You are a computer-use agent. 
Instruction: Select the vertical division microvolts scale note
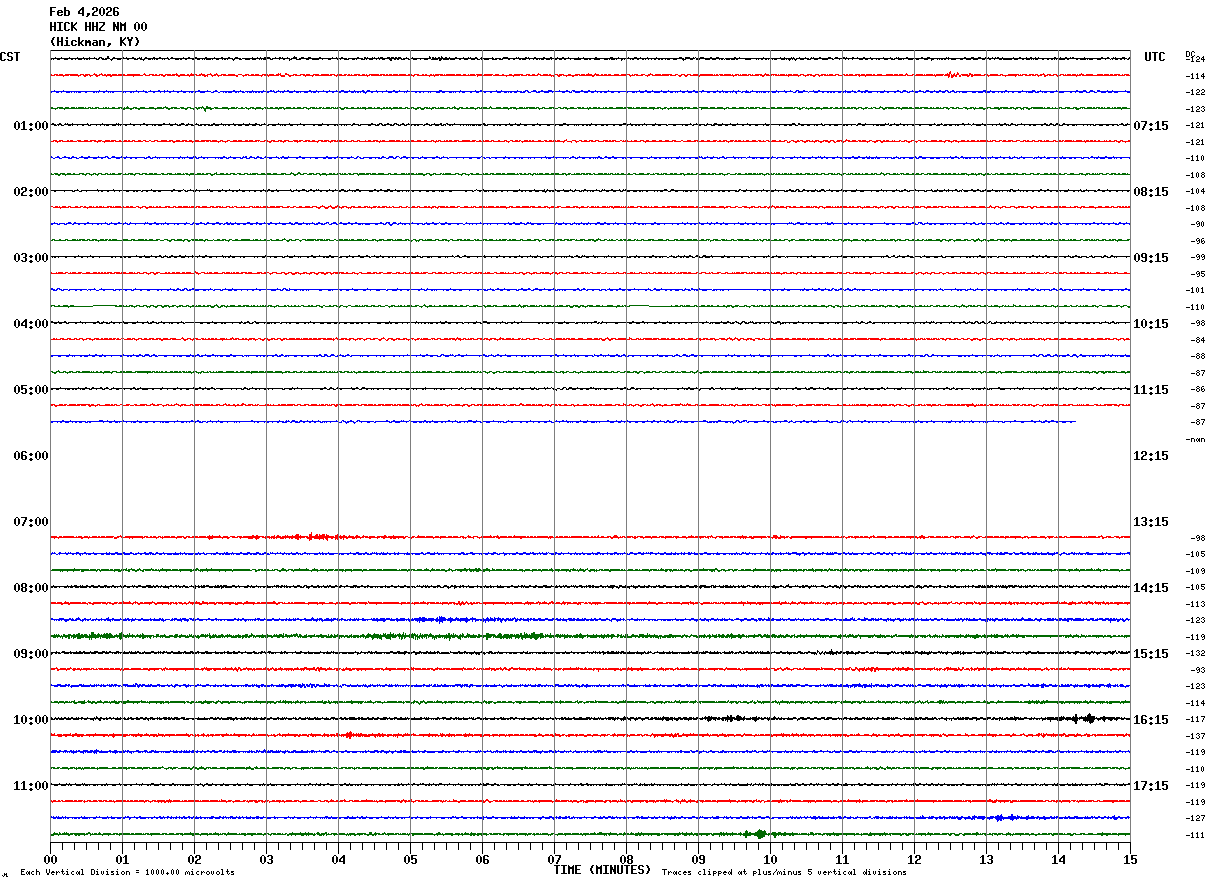point(127,873)
